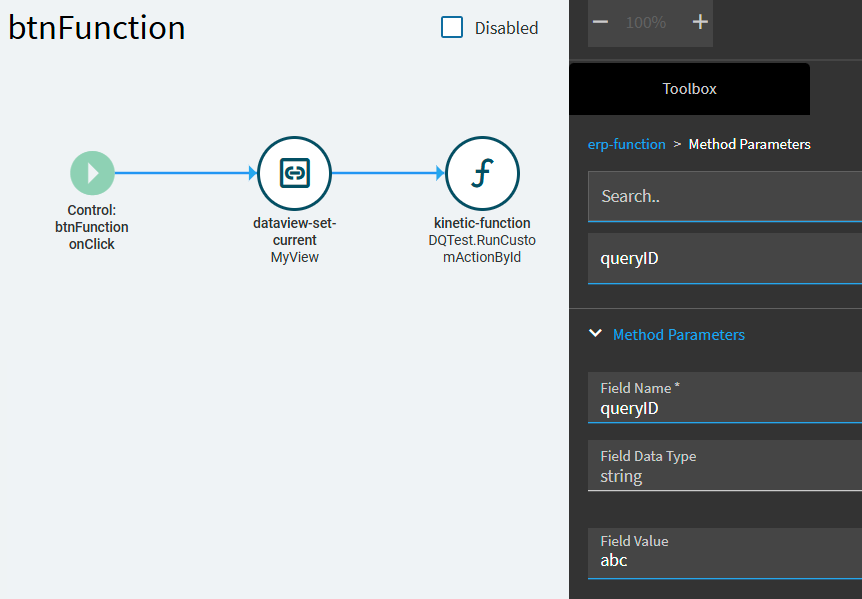Click the arrow connecting start to dataview-set-current

tap(186, 173)
